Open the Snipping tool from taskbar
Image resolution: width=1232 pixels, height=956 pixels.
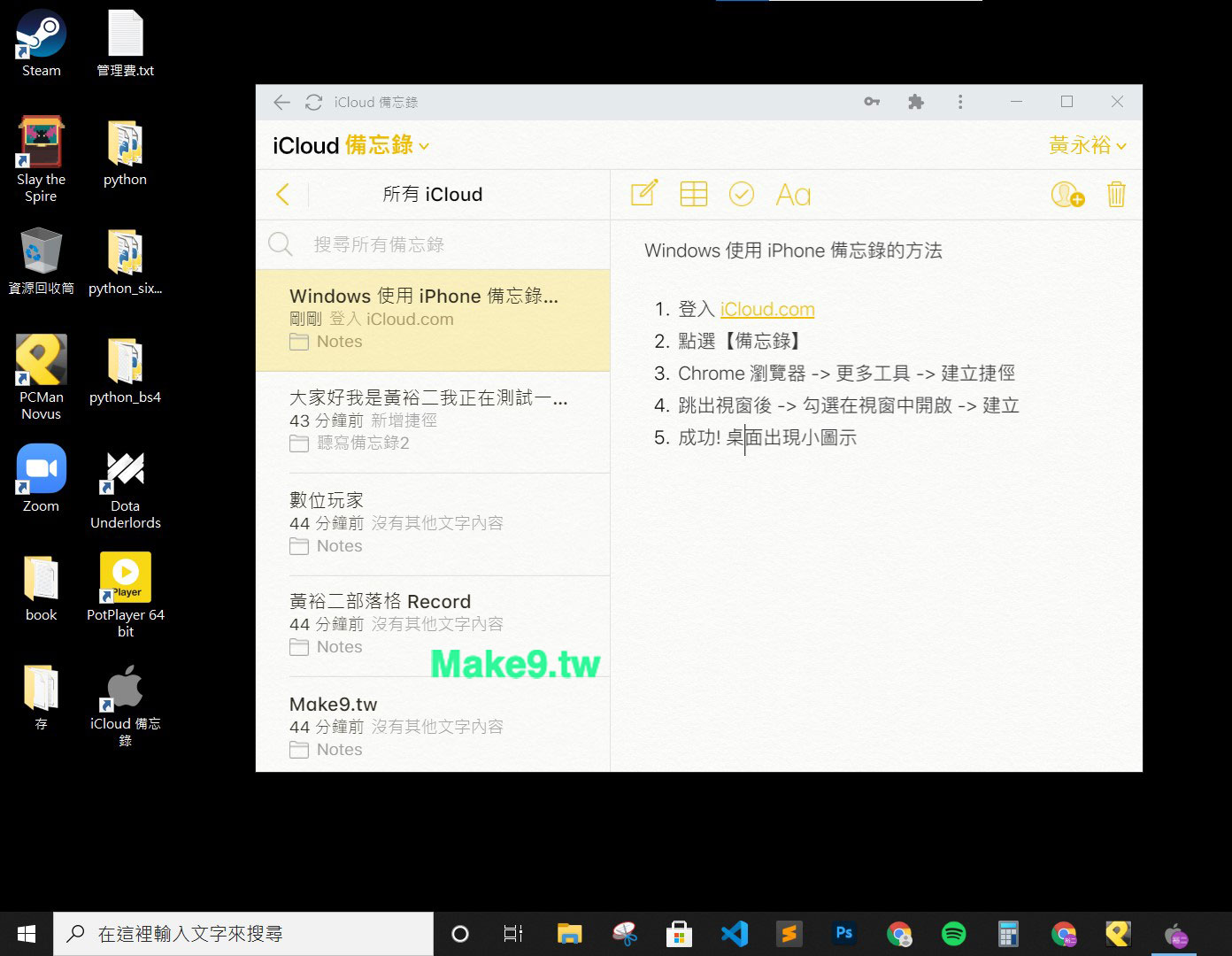(x=625, y=934)
